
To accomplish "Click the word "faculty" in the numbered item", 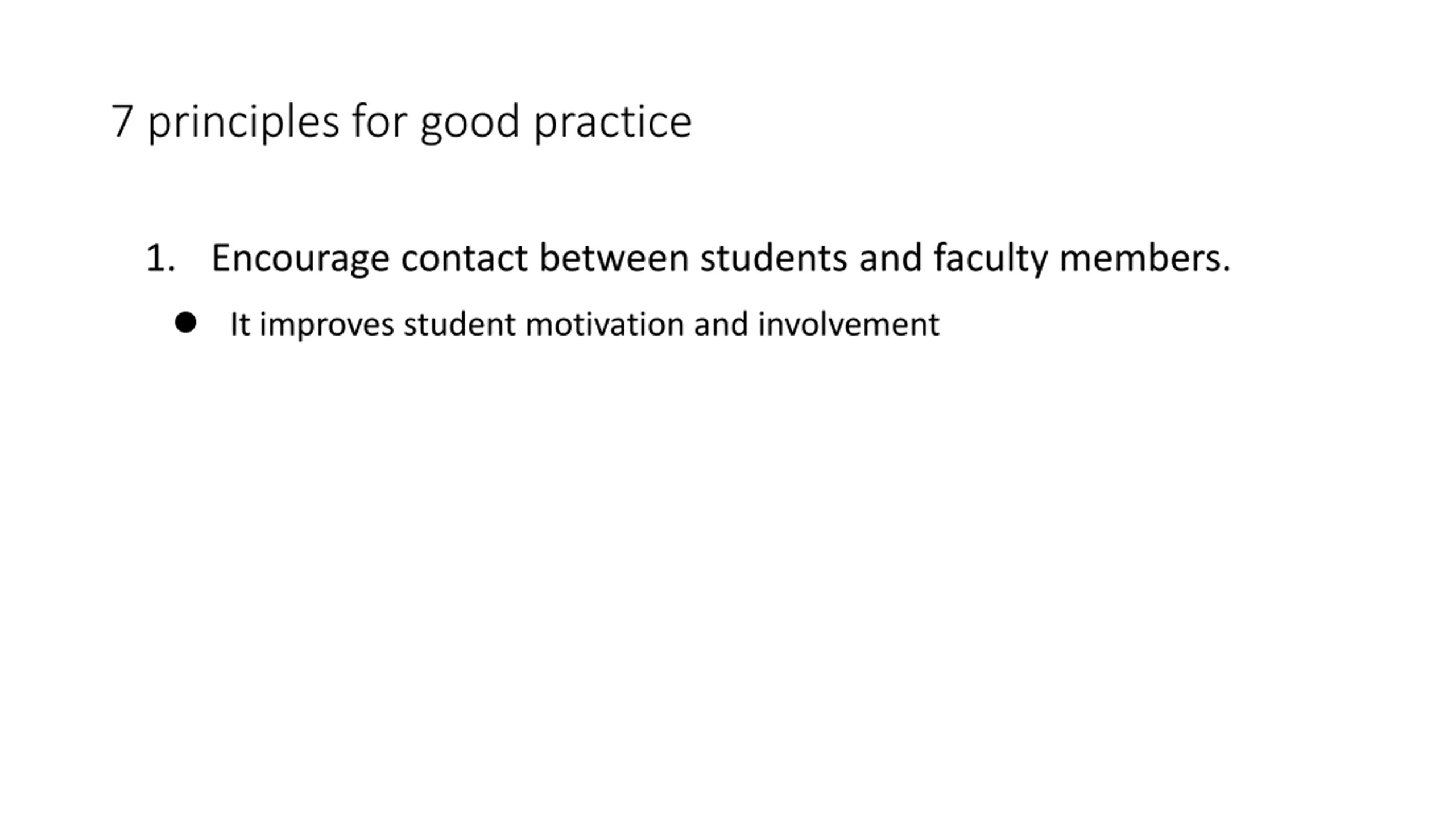I will pyautogui.click(x=990, y=258).
